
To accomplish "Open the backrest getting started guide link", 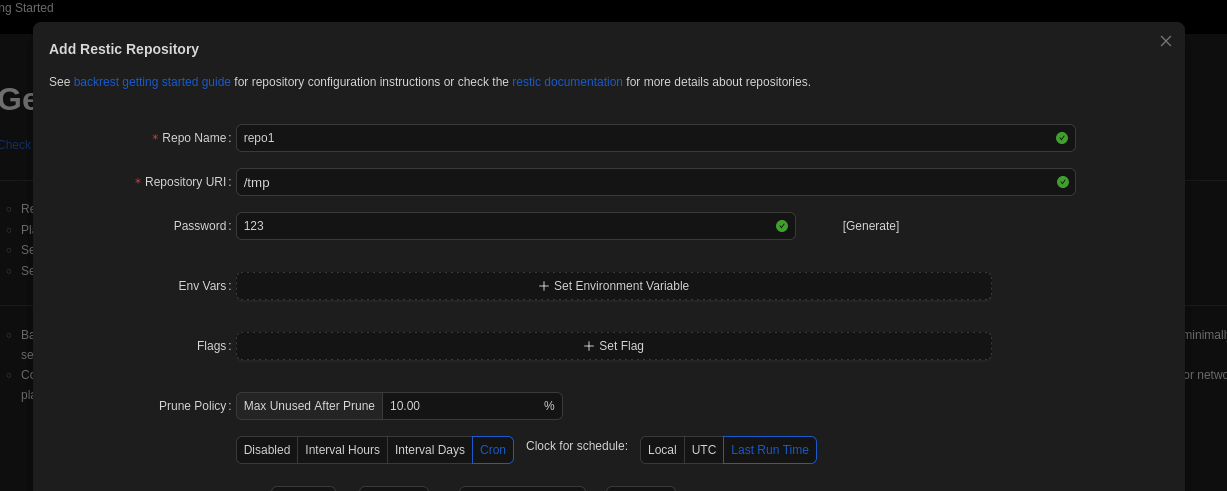I will click(x=152, y=82).
